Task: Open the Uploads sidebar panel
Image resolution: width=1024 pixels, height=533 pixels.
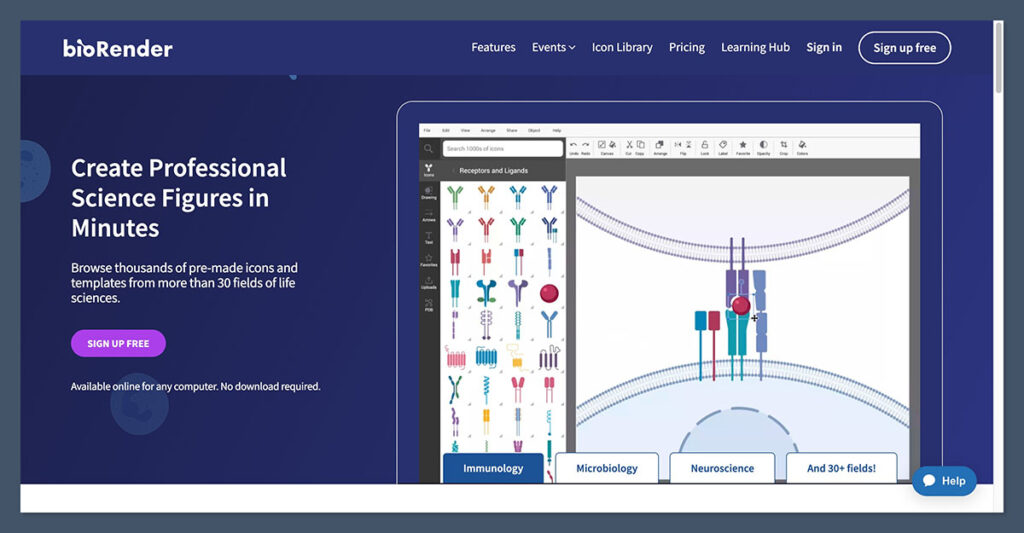Action: click(428, 283)
